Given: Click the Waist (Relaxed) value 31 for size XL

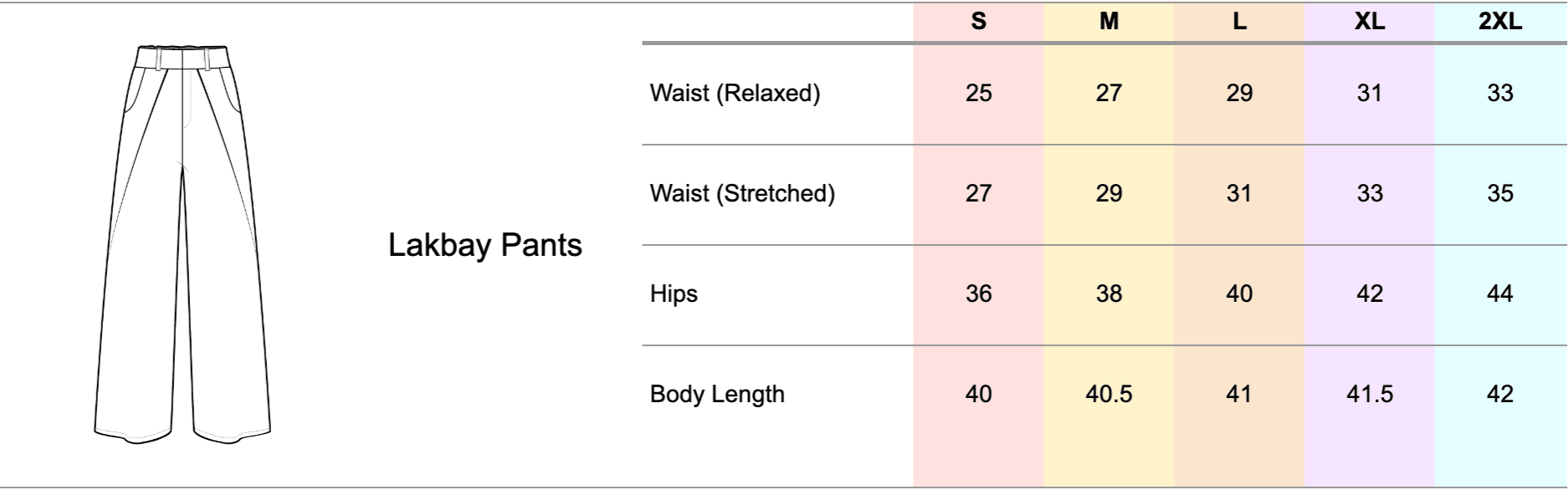Looking at the screenshot, I should point(1369,93).
